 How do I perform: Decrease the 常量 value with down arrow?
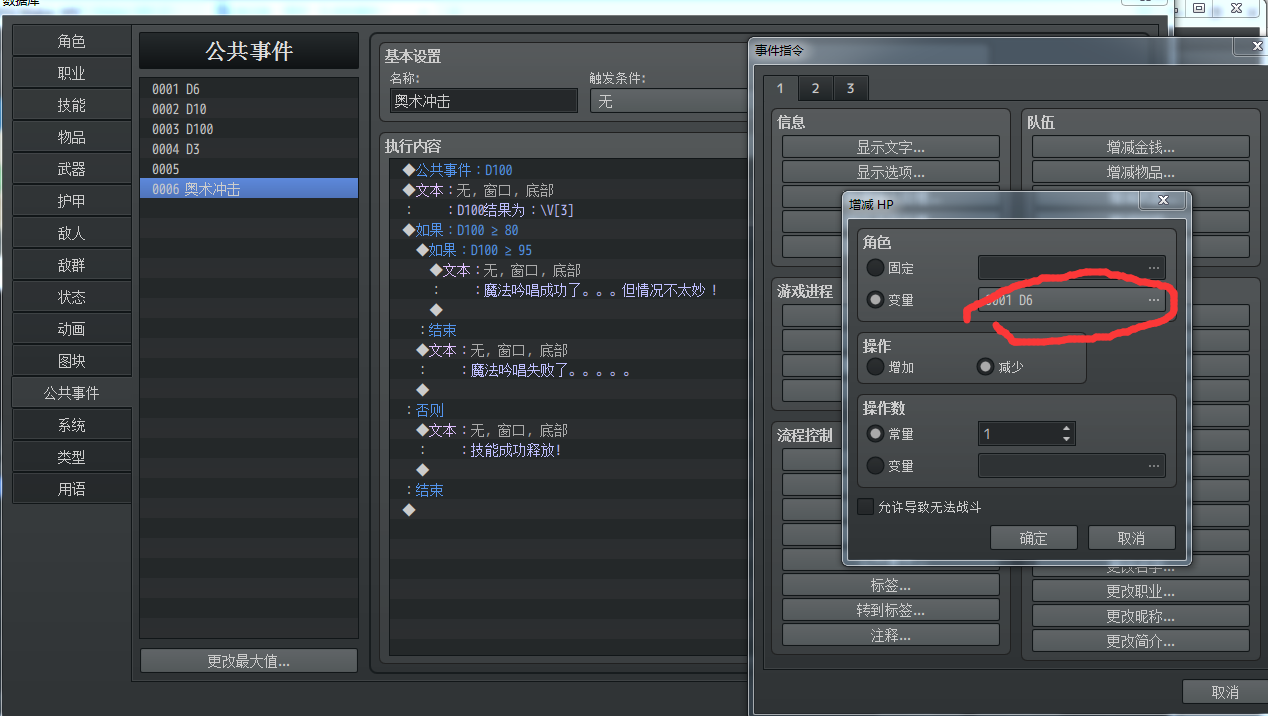1067,439
